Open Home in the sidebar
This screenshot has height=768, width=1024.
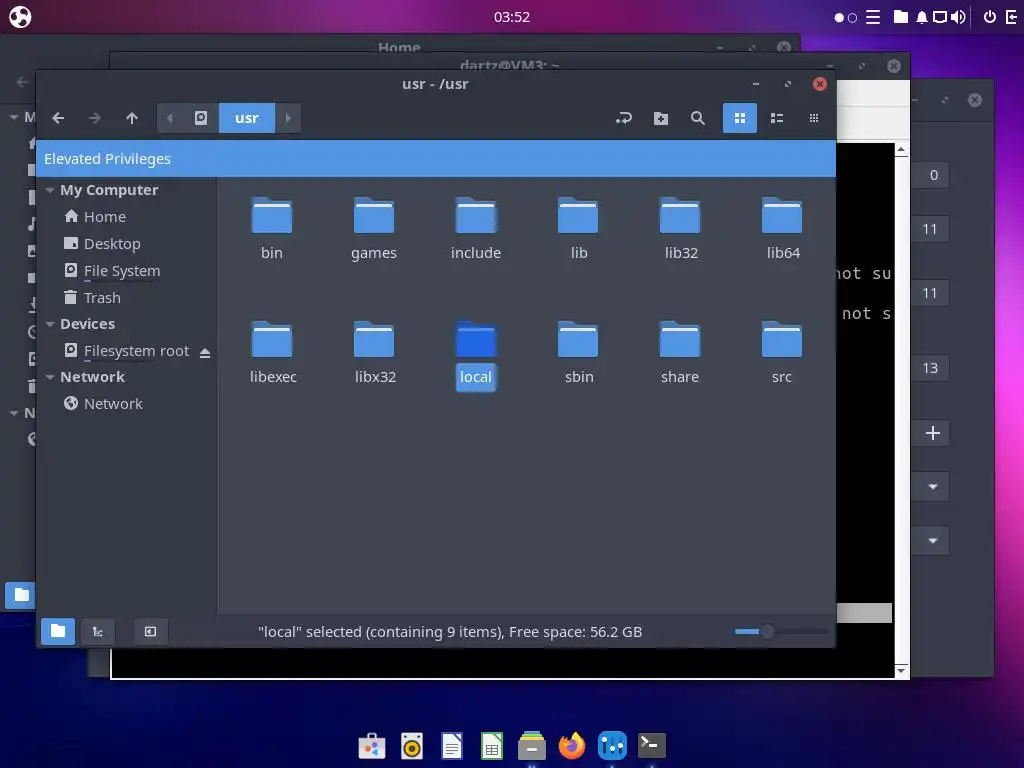point(105,217)
